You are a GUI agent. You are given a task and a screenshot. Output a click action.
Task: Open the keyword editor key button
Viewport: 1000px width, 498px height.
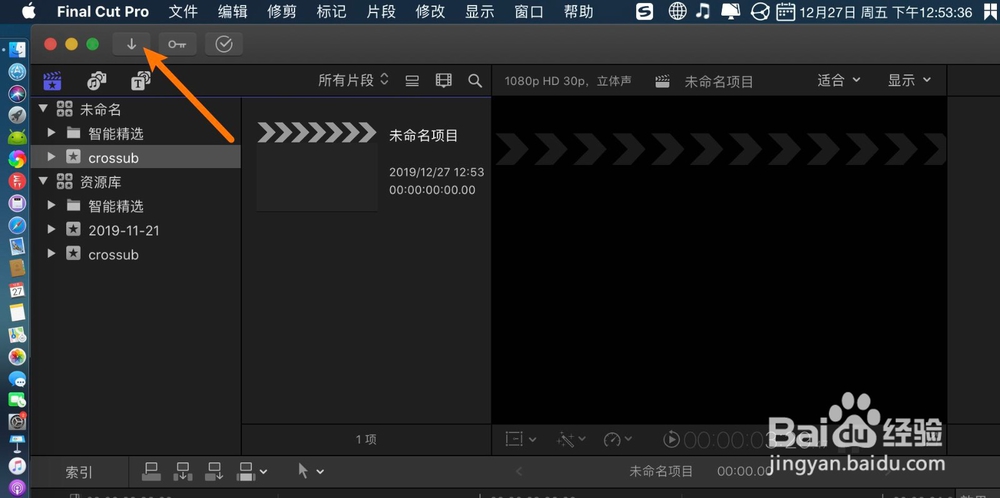click(177, 44)
